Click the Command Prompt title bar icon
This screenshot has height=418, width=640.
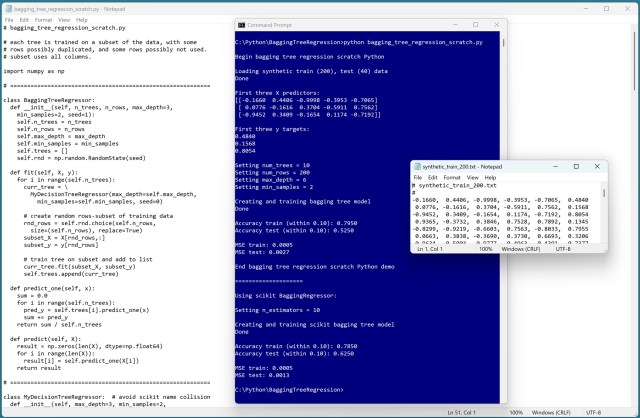pyautogui.click(x=241, y=25)
